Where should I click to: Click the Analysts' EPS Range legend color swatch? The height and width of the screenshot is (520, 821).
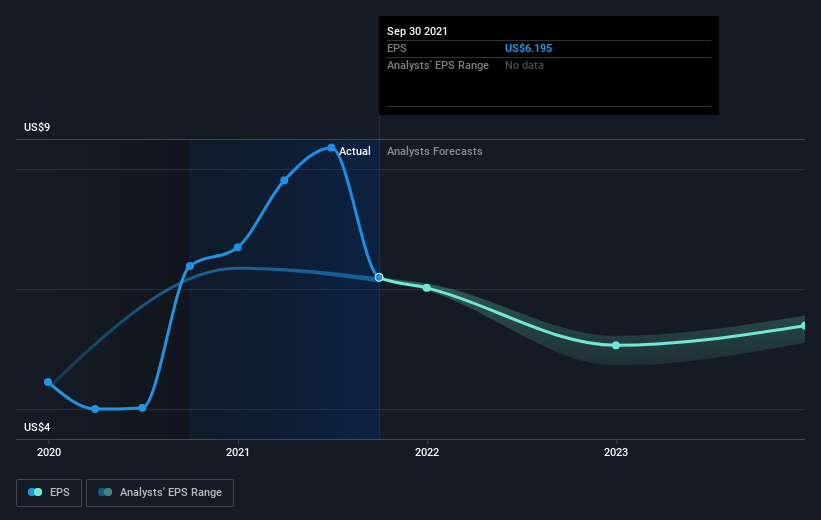pyautogui.click(x=105, y=492)
